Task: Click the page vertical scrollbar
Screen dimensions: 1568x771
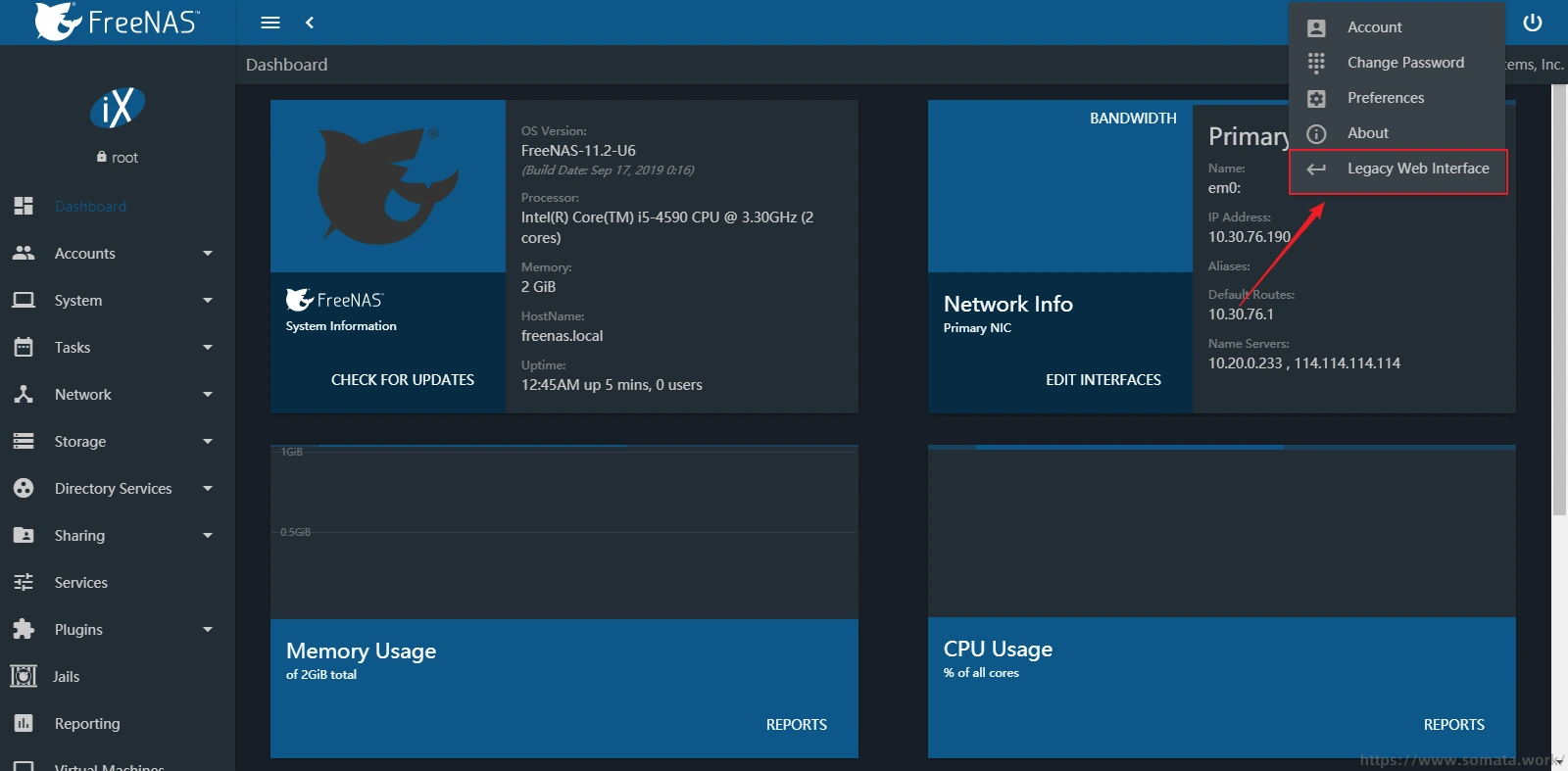Action: tap(1559, 294)
